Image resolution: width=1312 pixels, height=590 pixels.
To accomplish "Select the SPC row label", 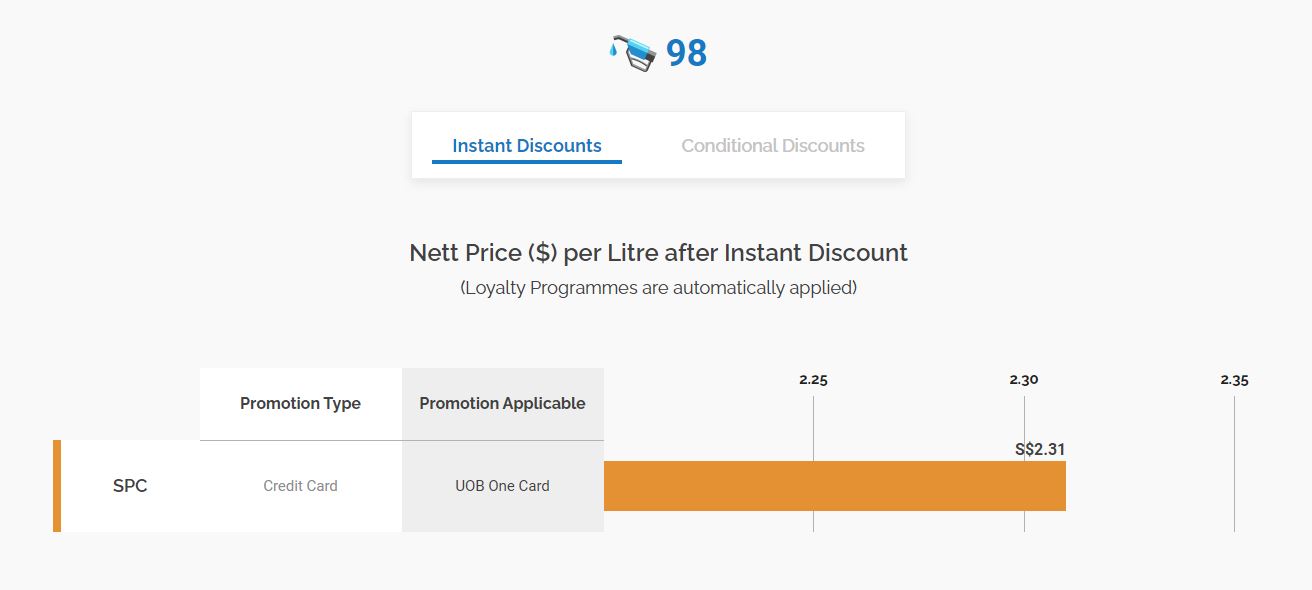I will pos(130,486).
